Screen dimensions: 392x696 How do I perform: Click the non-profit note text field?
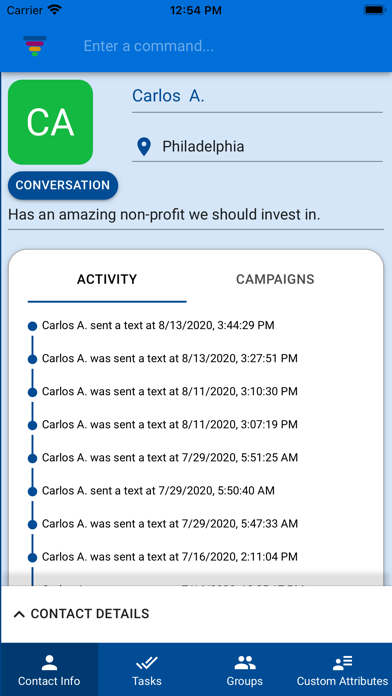pos(196,216)
